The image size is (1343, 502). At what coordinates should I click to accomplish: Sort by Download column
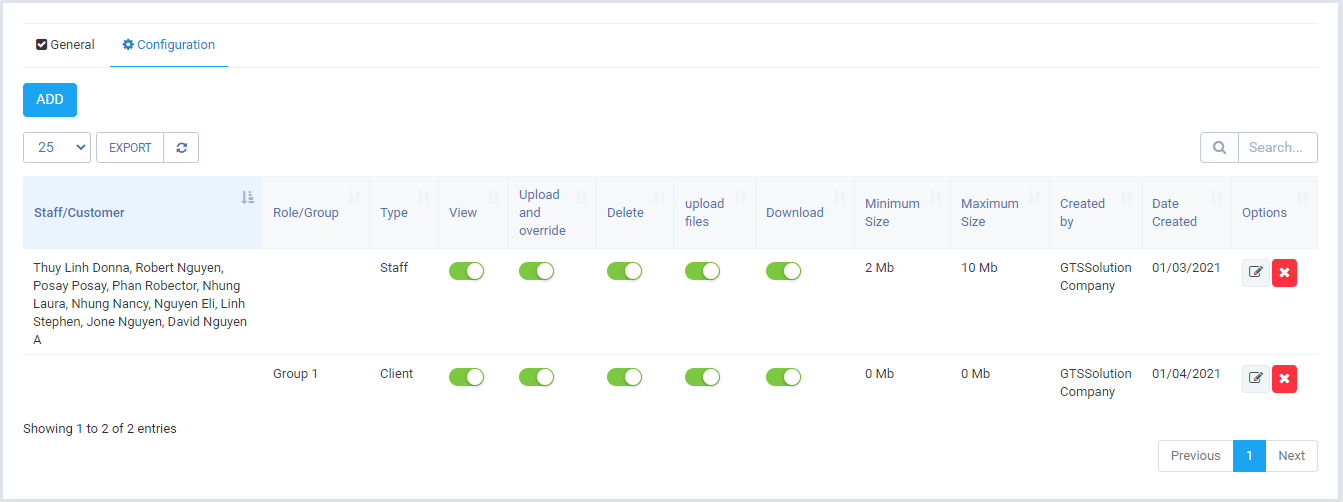point(805,212)
